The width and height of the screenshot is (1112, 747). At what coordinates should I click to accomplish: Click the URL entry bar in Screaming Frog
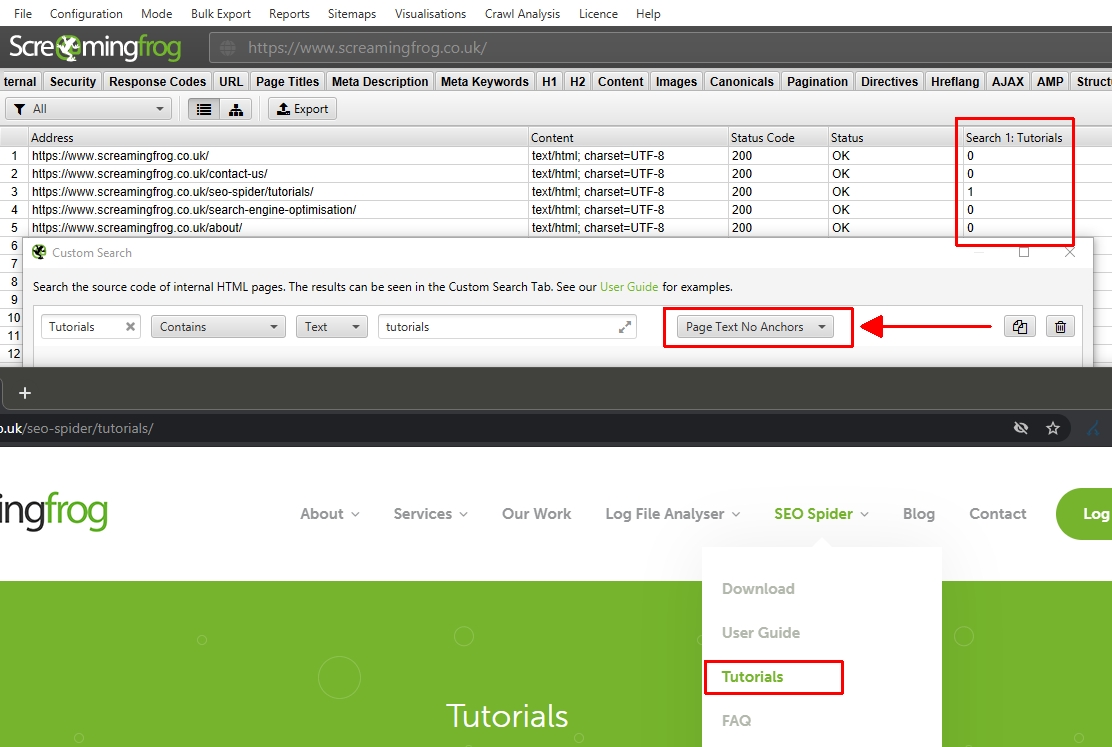point(660,48)
